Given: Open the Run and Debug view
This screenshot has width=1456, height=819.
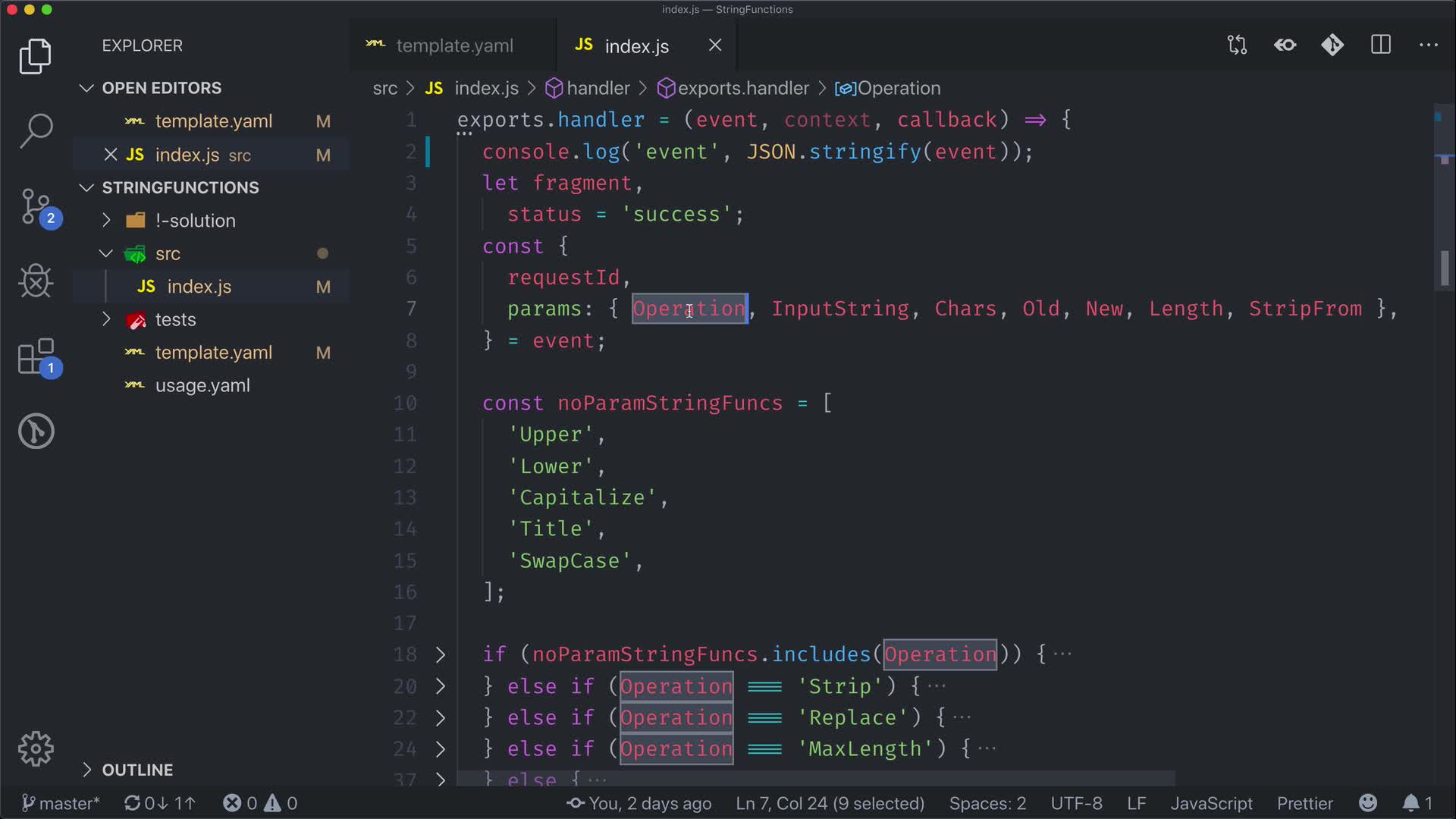Looking at the screenshot, I should pos(36,281).
